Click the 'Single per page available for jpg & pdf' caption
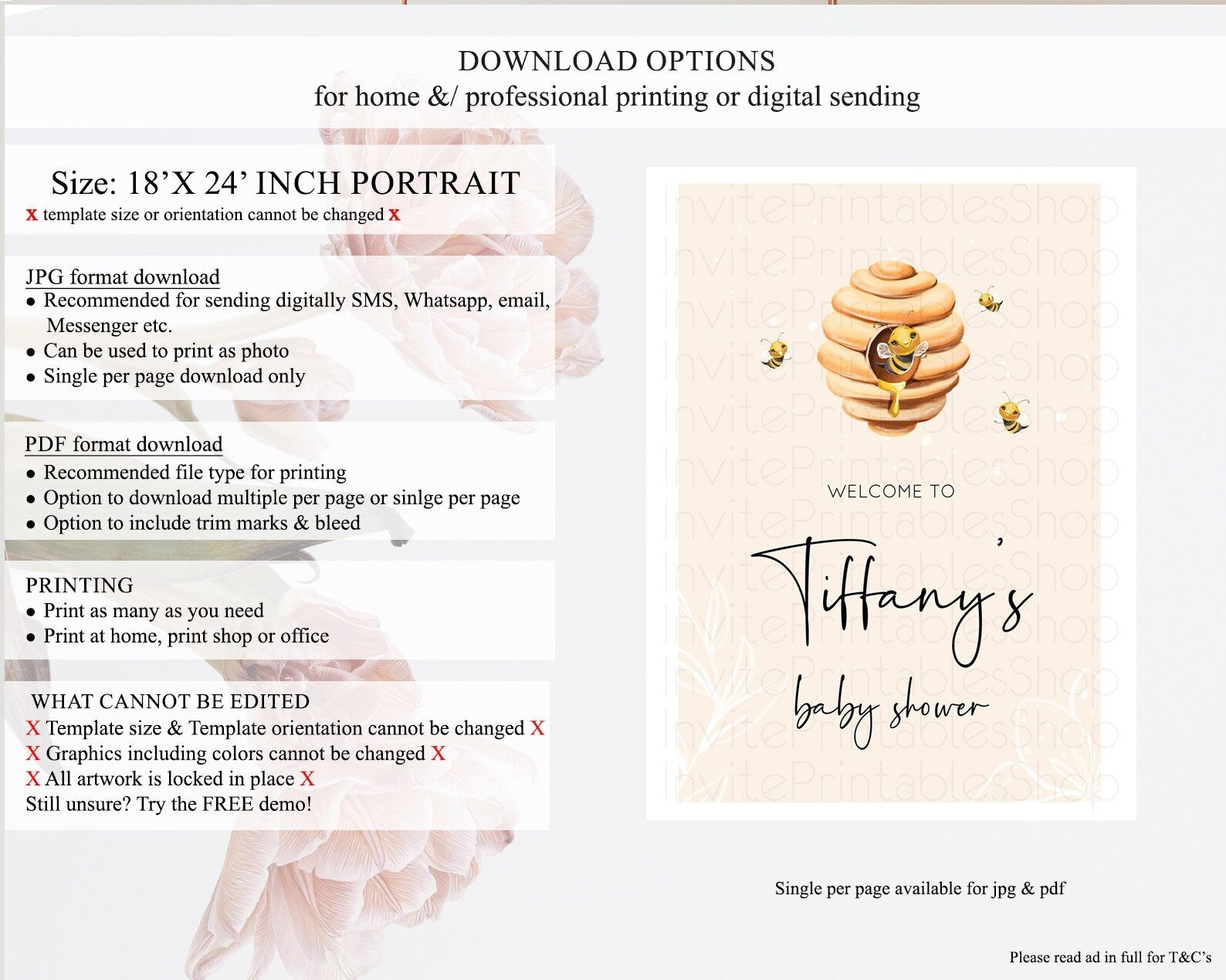 pos(920,889)
